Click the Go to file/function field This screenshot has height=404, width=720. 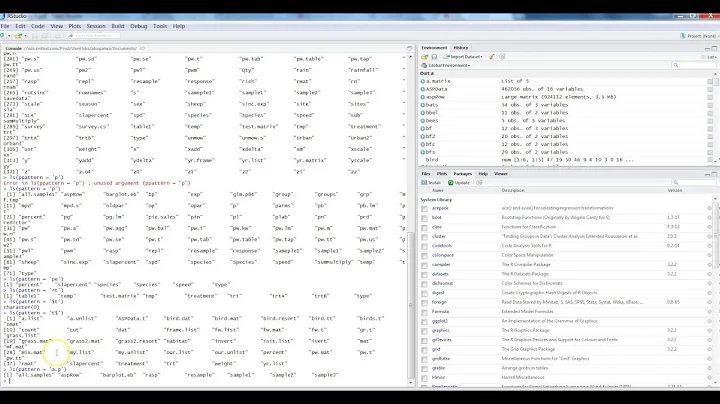click(93, 36)
